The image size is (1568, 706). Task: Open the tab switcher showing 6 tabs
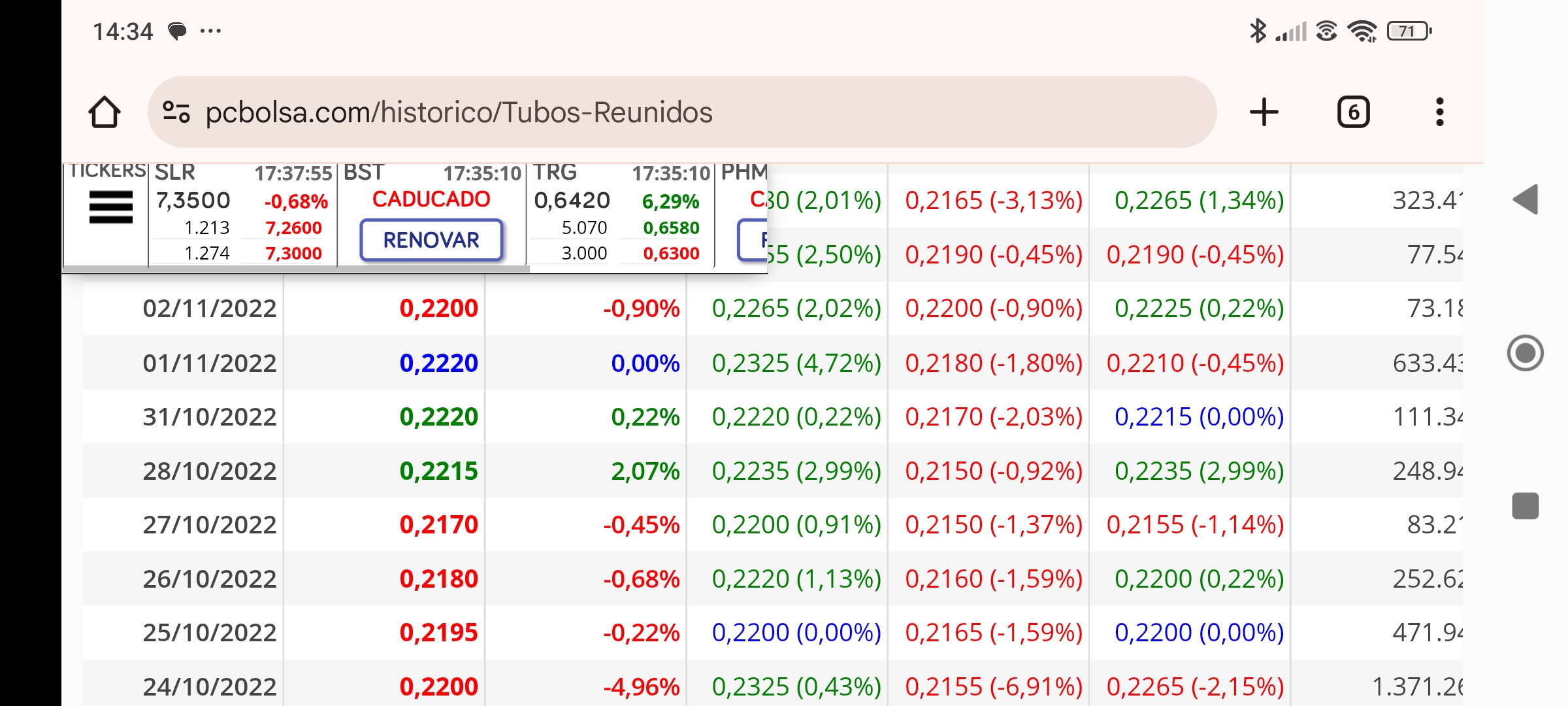click(1353, 112)
